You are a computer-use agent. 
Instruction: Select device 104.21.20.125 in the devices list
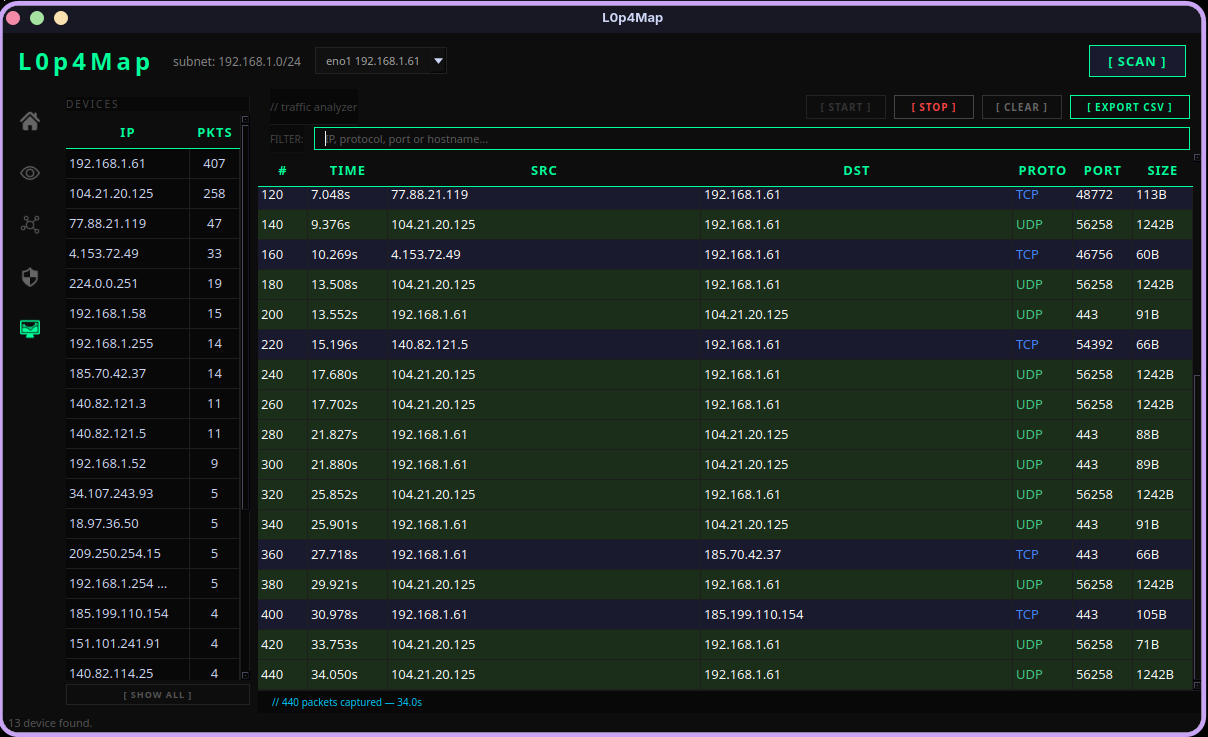pos(153,193)
